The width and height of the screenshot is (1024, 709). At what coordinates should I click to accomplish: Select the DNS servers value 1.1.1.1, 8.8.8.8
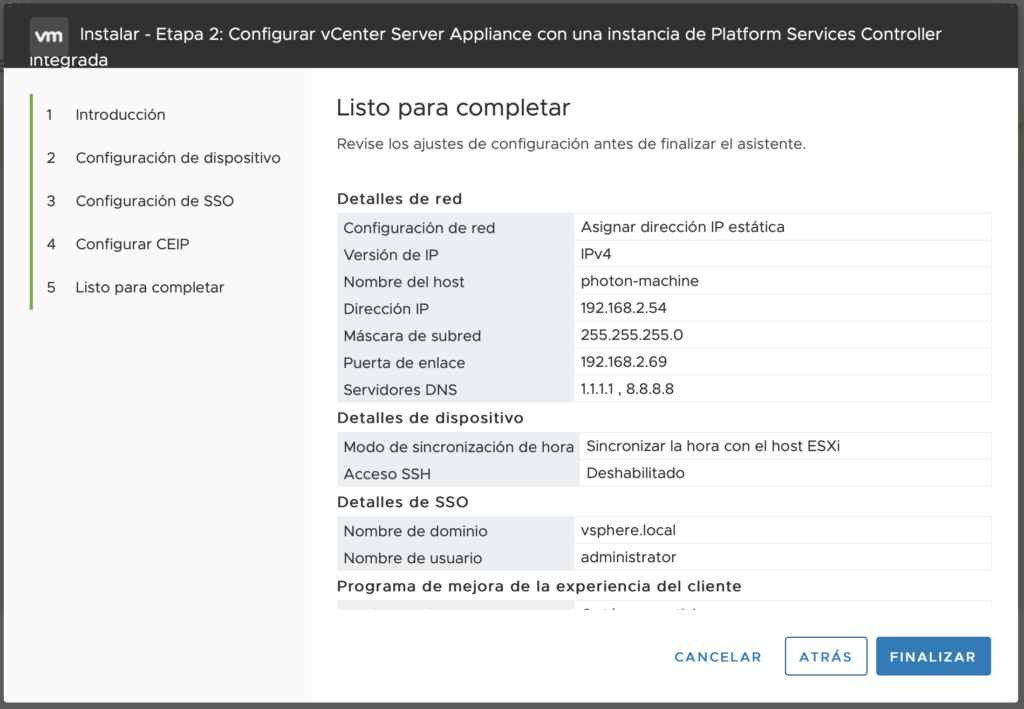click(x=627, y=389)
